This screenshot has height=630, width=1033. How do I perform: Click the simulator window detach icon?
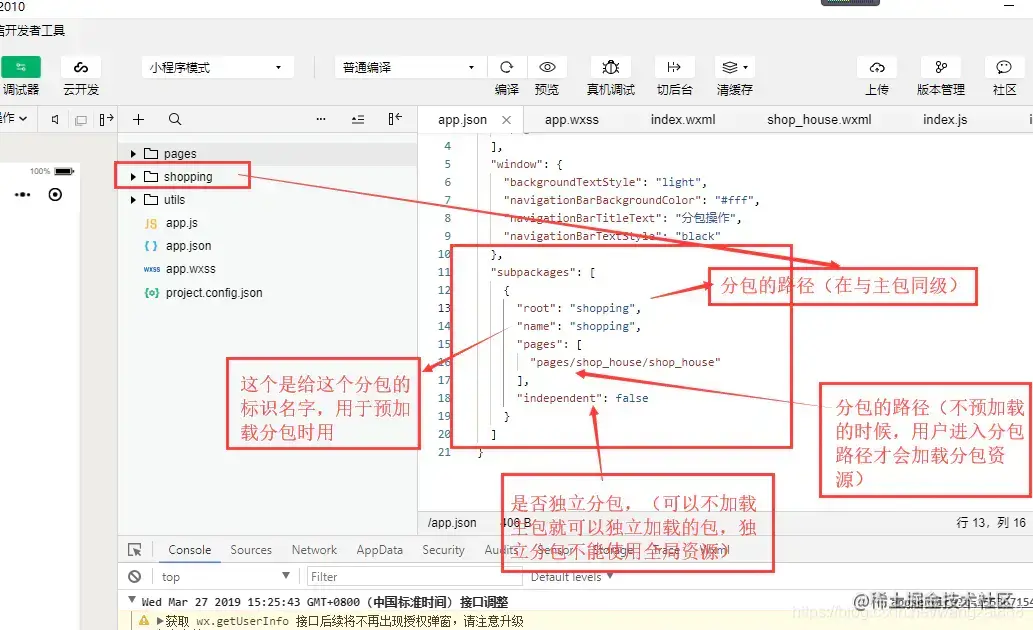click(81, 120)
